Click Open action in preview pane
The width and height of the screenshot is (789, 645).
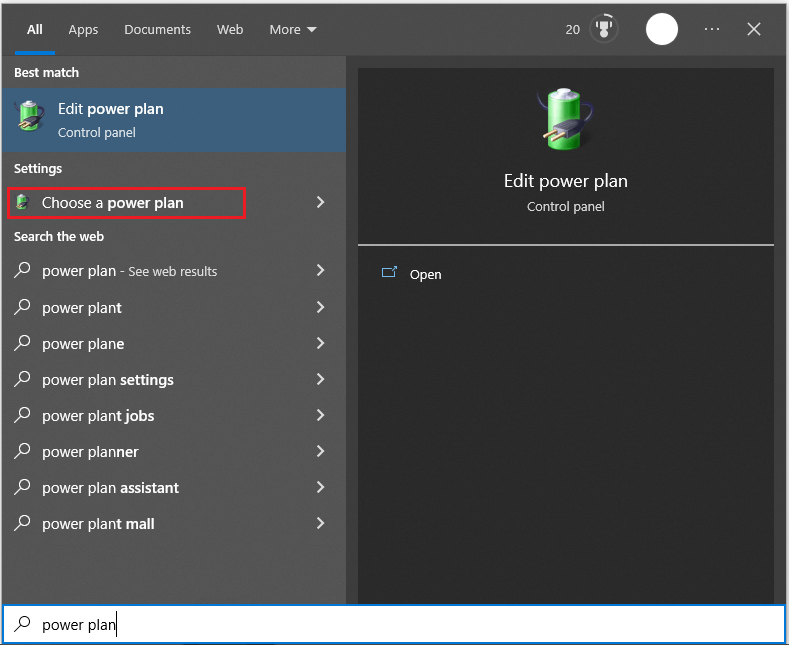point(426,275)
